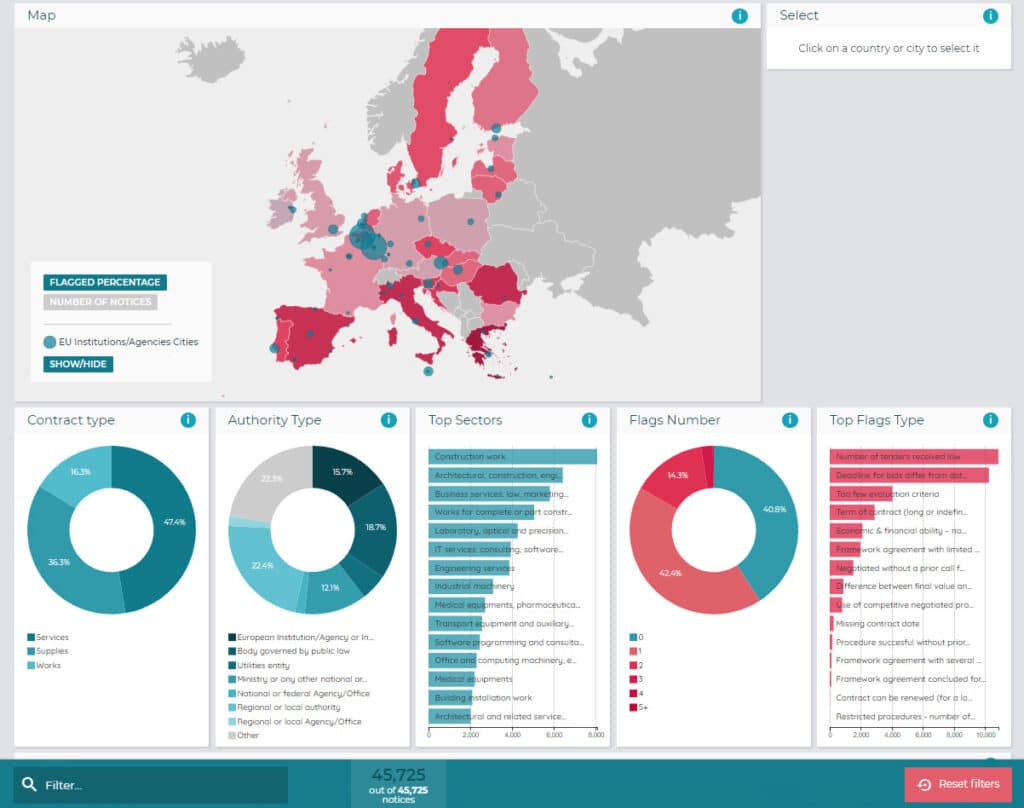
Task: Open the Authority Type info icon
Action: pyautogui.click(x=389, y=420)
